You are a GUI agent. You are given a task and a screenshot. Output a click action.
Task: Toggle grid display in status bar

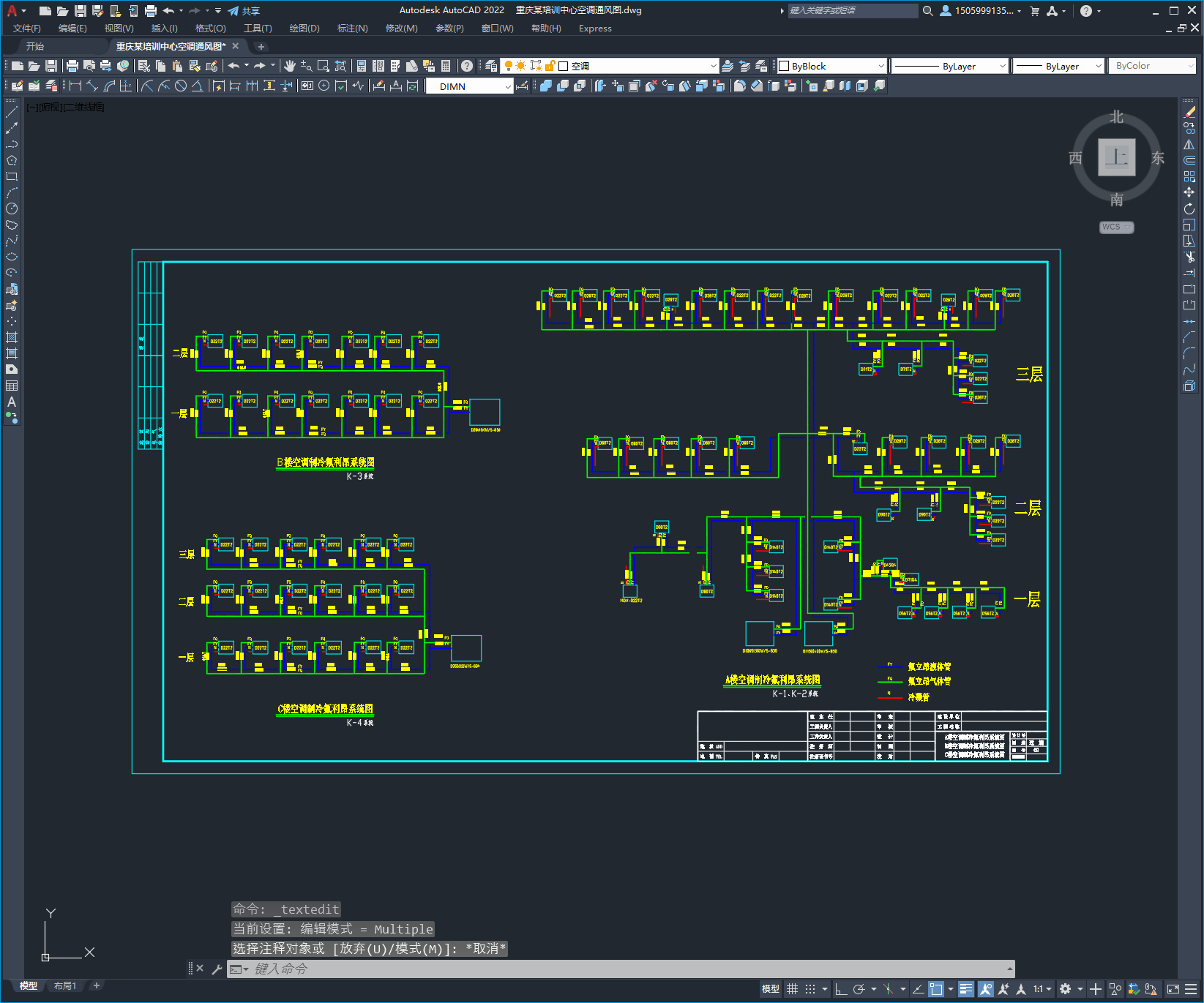click(792, 989)
